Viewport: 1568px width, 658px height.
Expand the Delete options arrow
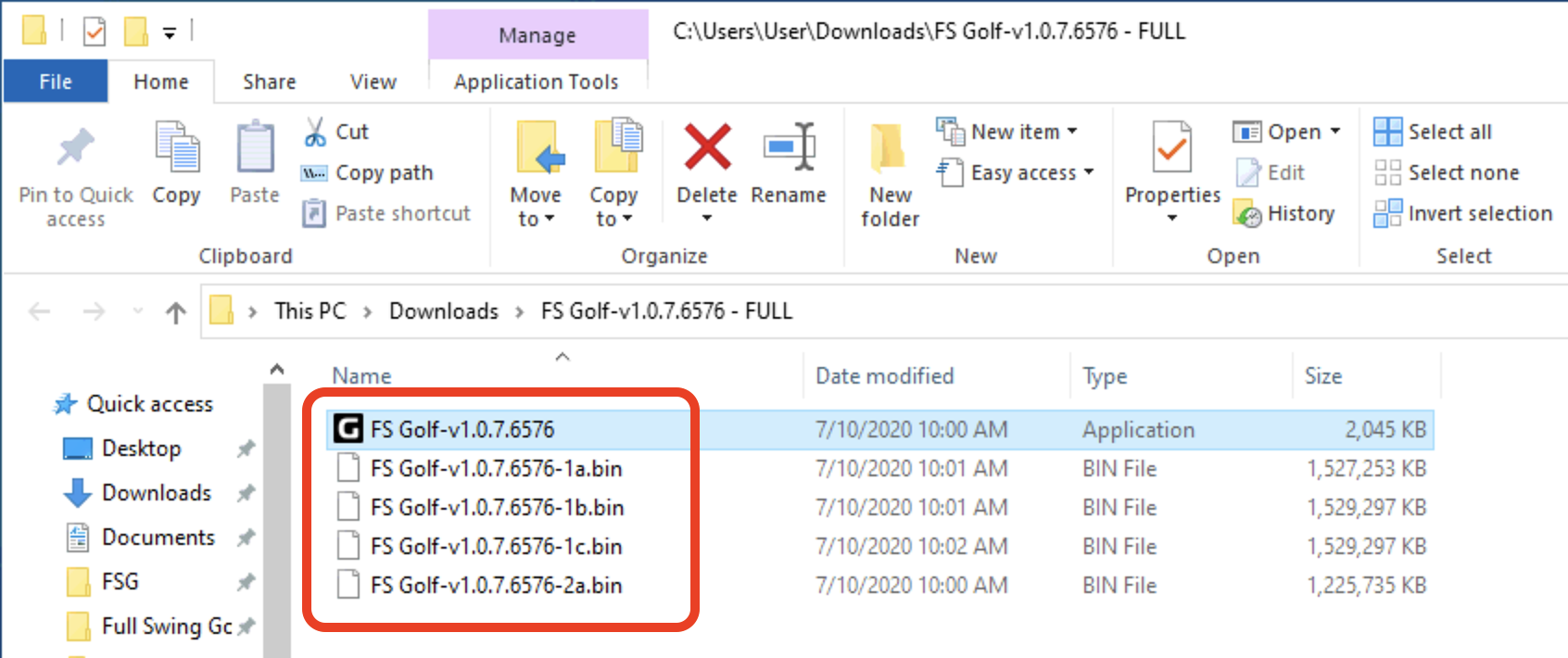(707, 219)
